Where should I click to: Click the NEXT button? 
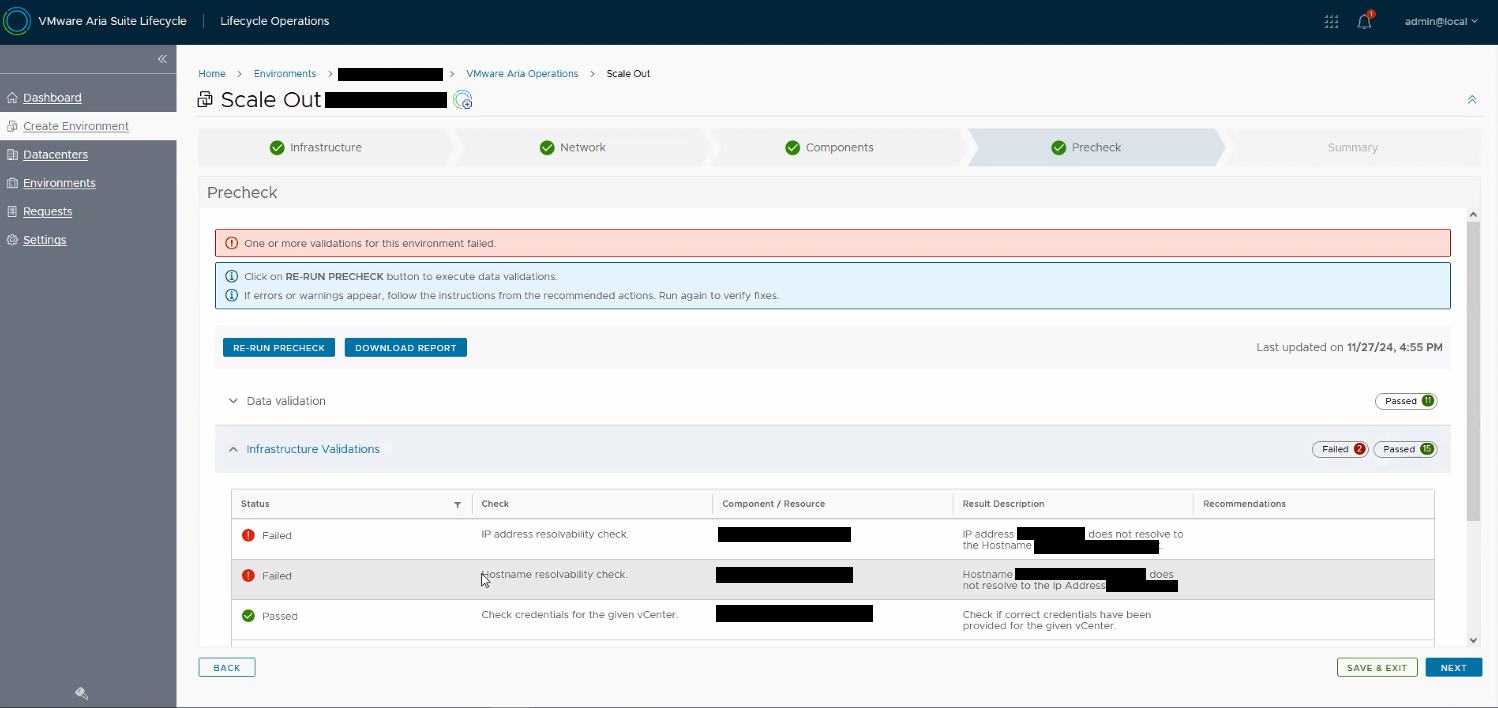[1454, 668]
